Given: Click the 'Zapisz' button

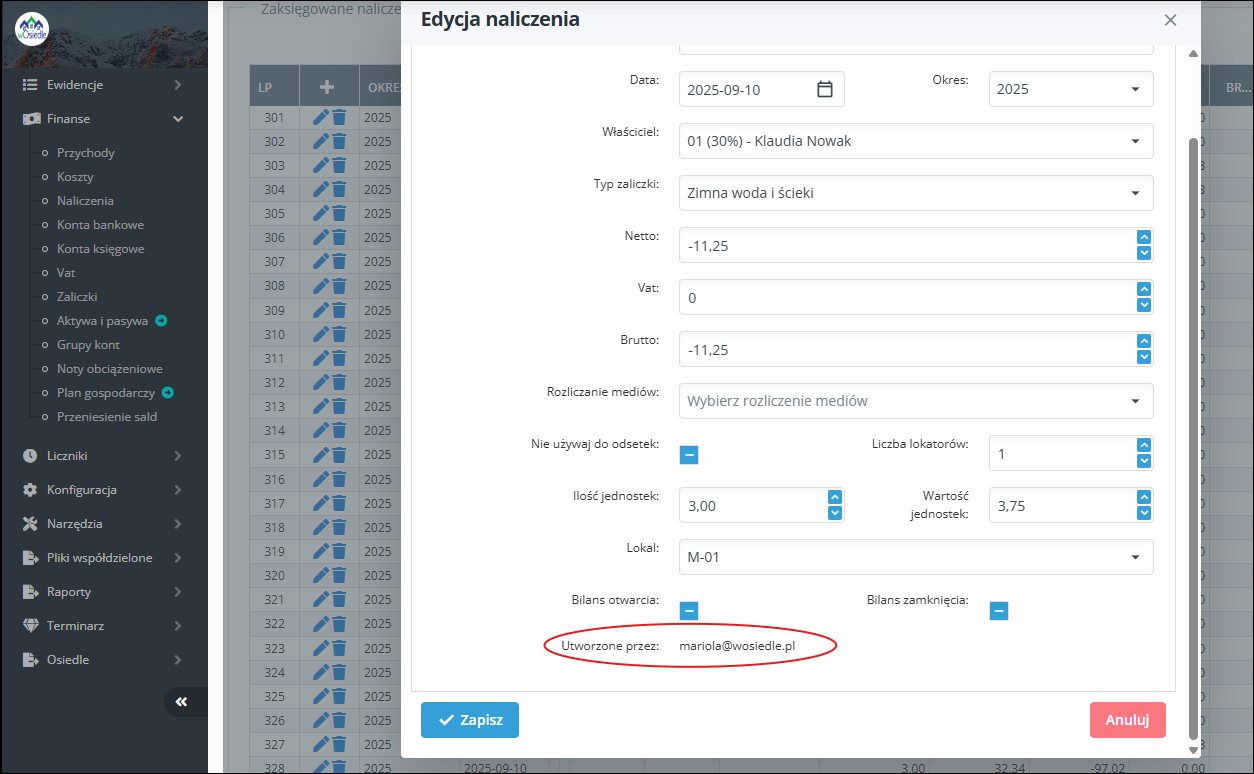Looking at the screenshot, I should 470,720.
